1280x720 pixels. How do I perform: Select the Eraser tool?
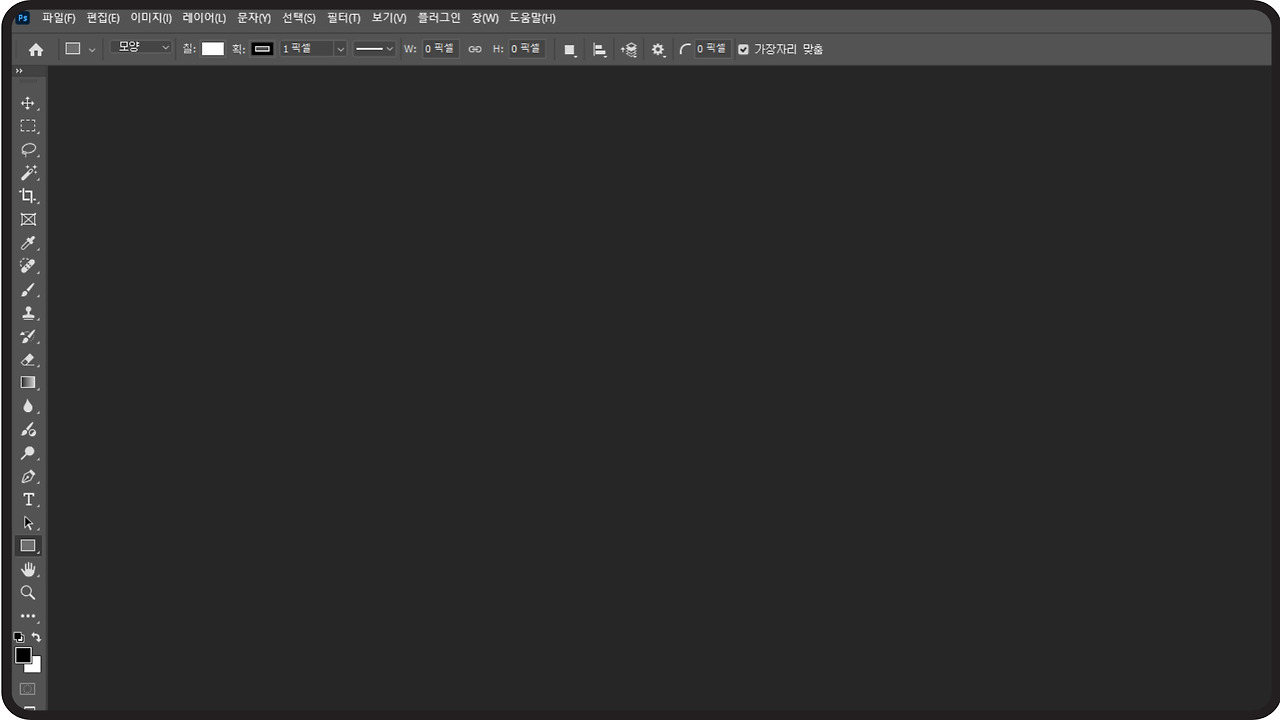point(28,360)
